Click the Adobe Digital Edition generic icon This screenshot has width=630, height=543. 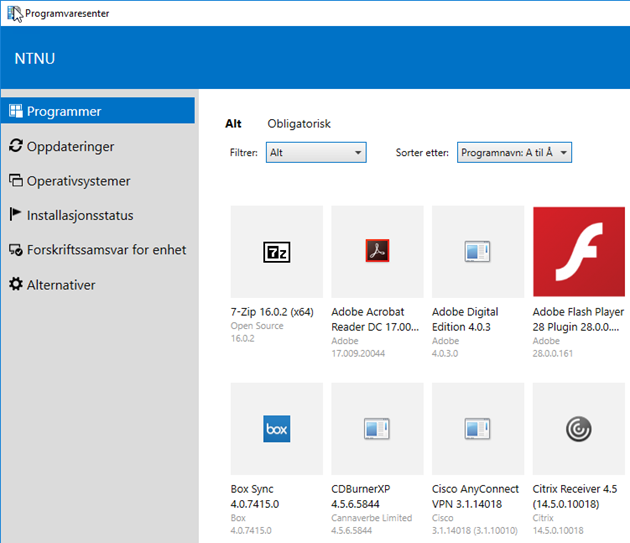477,251
